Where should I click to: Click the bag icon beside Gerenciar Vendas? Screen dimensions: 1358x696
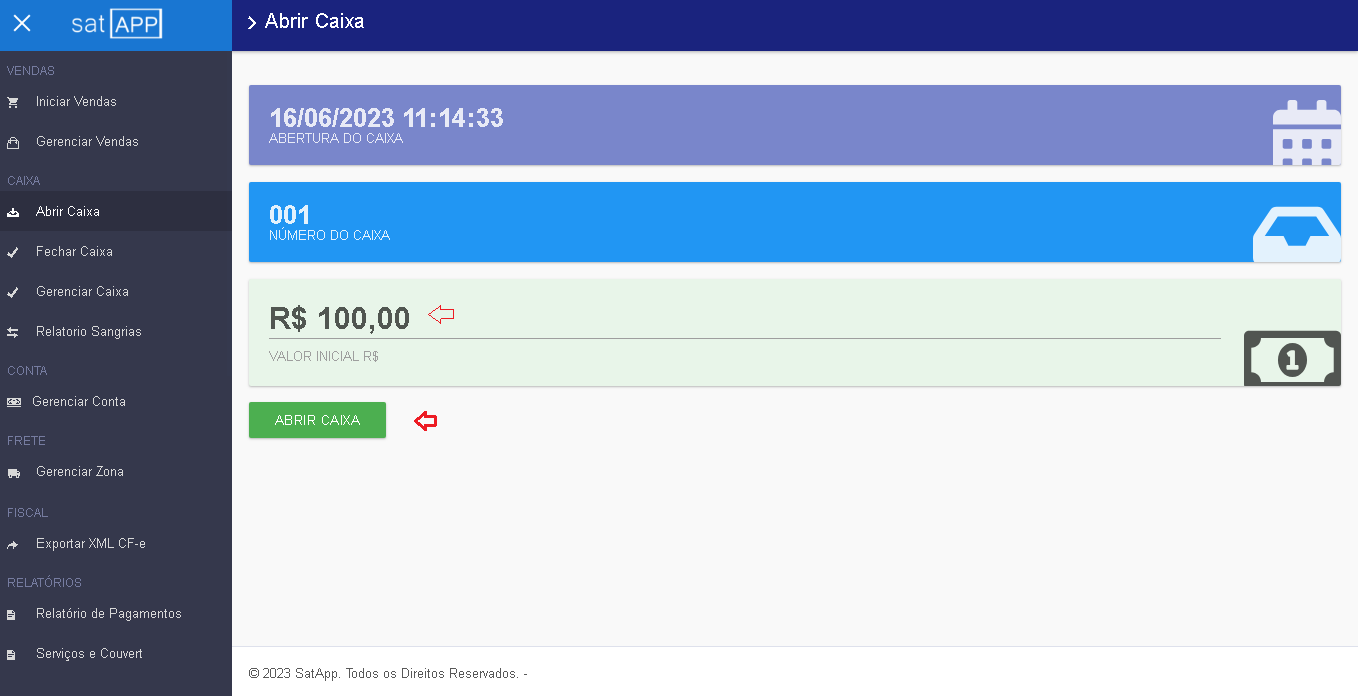(13, 142)
